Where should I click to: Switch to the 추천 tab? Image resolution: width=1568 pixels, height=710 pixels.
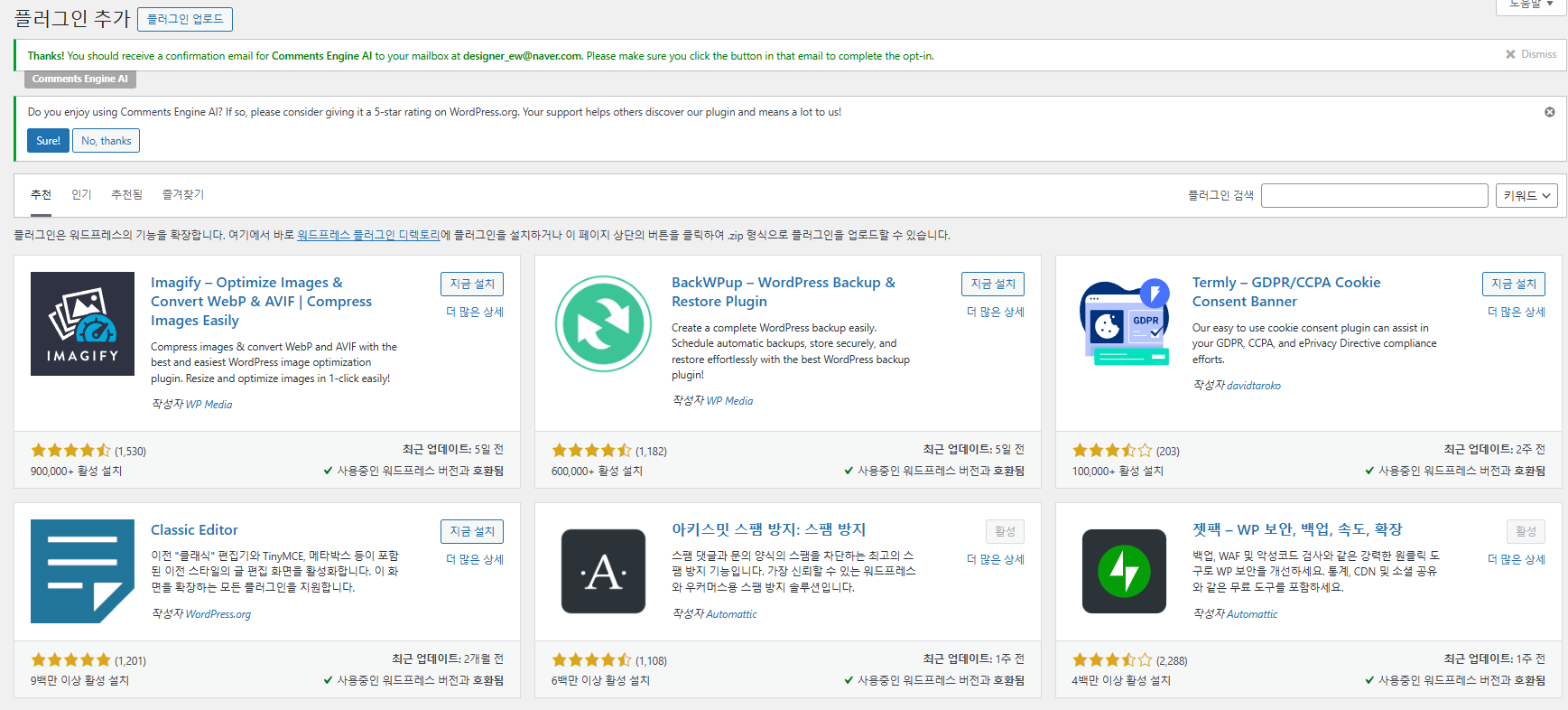tap(41, 195)
